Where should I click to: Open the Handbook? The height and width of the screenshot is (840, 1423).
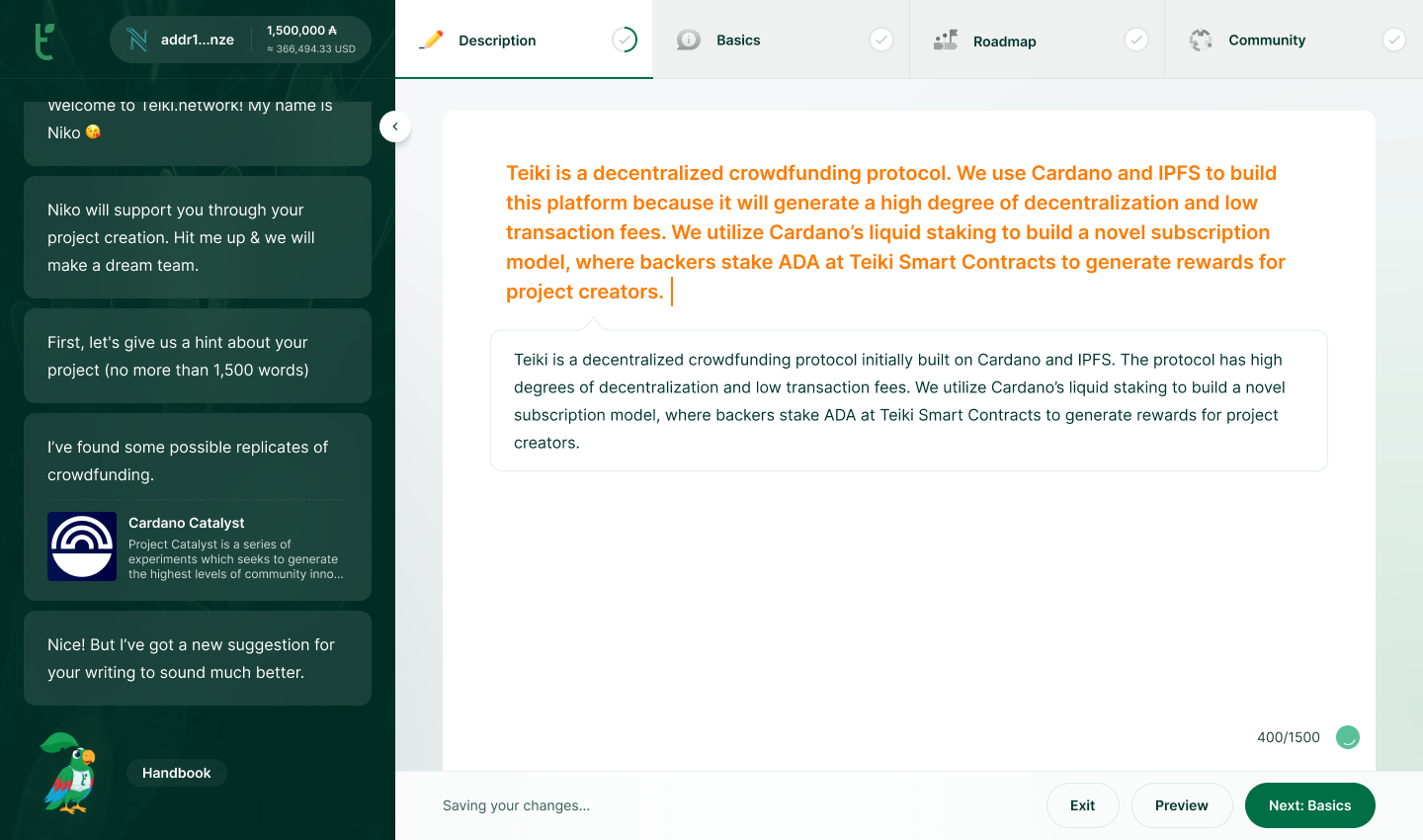click(x=176, y=773)
